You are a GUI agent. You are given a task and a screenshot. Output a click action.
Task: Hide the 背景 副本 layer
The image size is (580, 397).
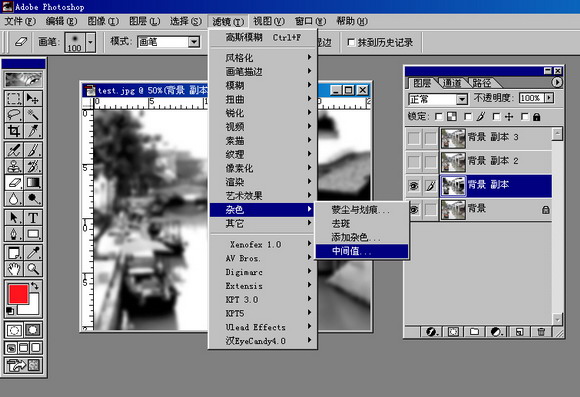(x=414, y=186)
